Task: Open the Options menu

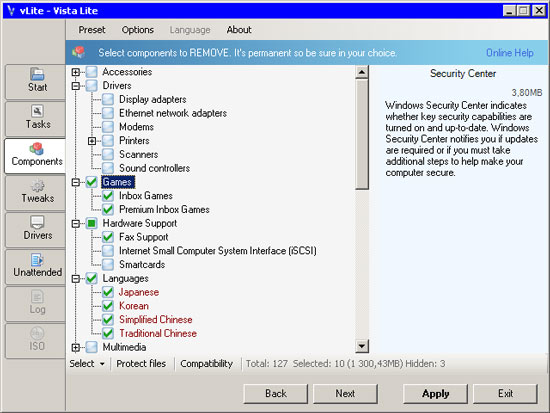Action: [138, 30]
